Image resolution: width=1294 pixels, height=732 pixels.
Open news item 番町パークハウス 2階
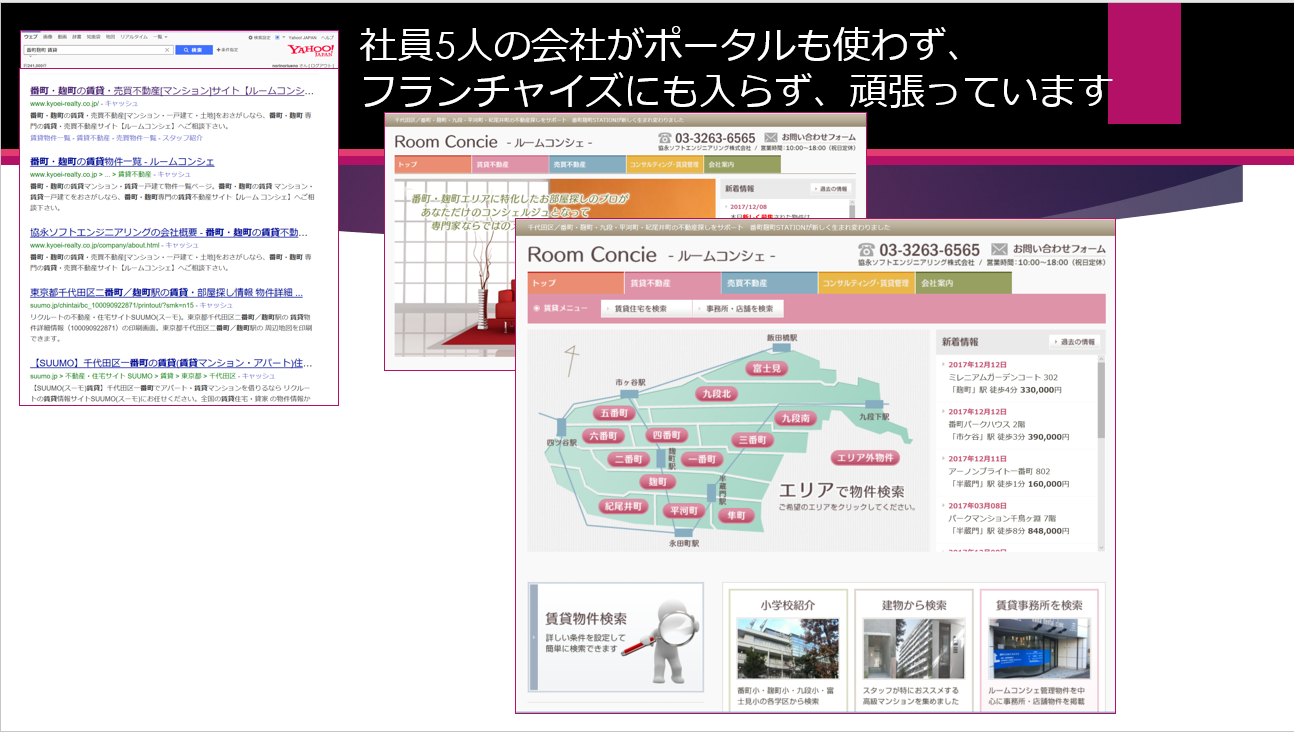coord(986,424)
